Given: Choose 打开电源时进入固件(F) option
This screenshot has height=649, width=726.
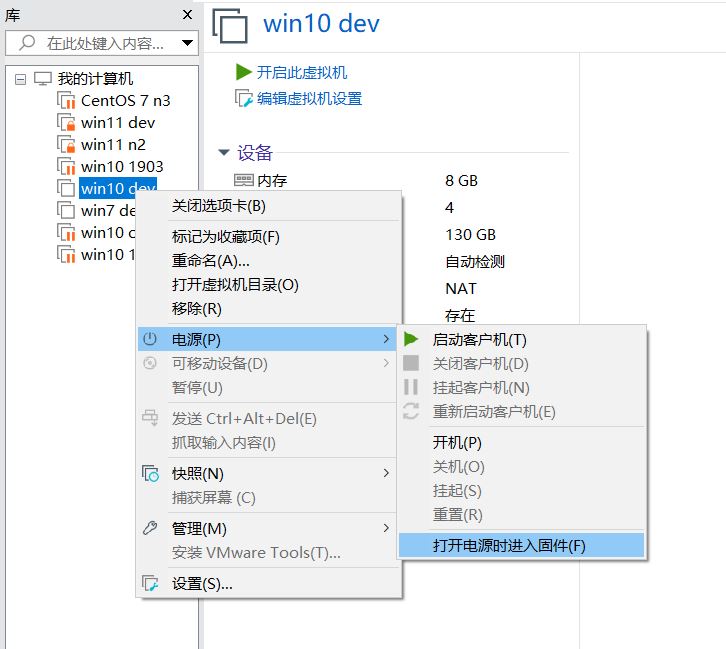Looking at the screenshot, I should click(x=522, y=545).
